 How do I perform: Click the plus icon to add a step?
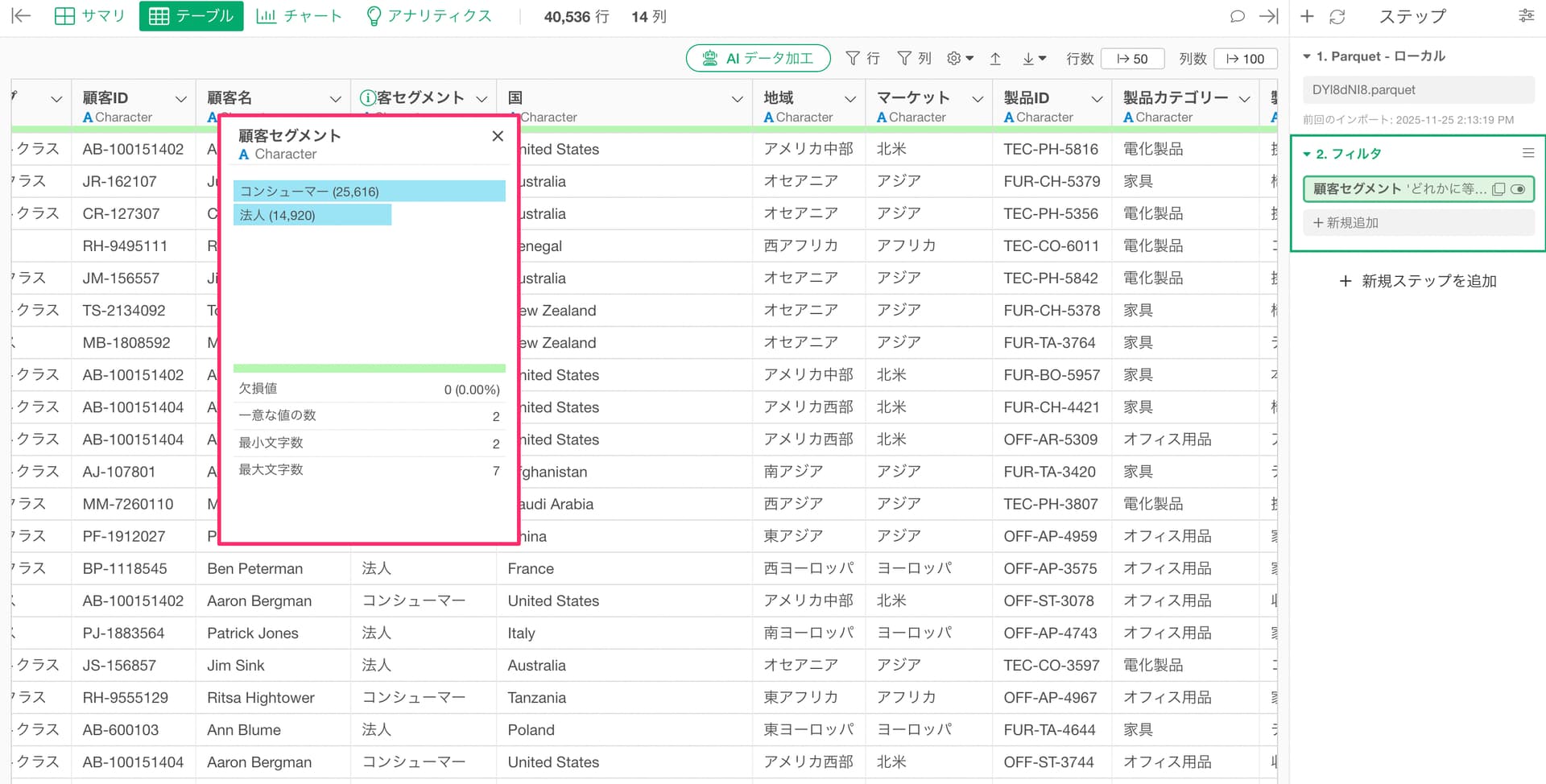point(1308,16)
